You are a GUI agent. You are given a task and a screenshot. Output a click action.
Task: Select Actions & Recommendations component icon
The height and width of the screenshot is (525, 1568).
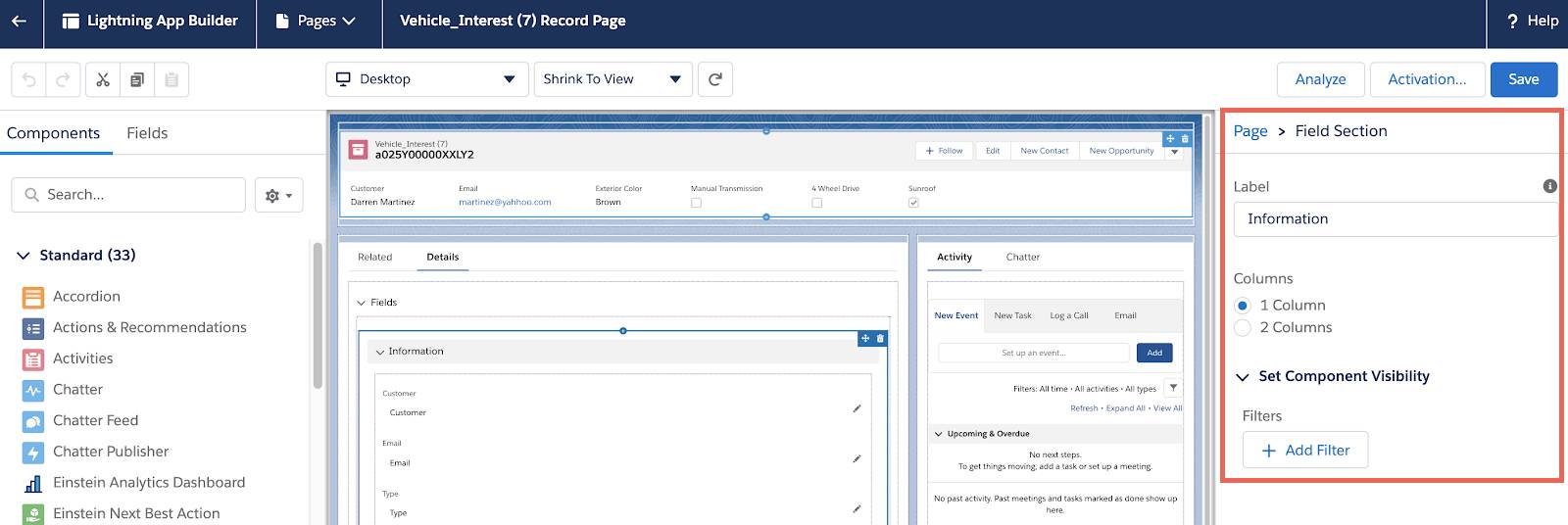coord(33,328)
